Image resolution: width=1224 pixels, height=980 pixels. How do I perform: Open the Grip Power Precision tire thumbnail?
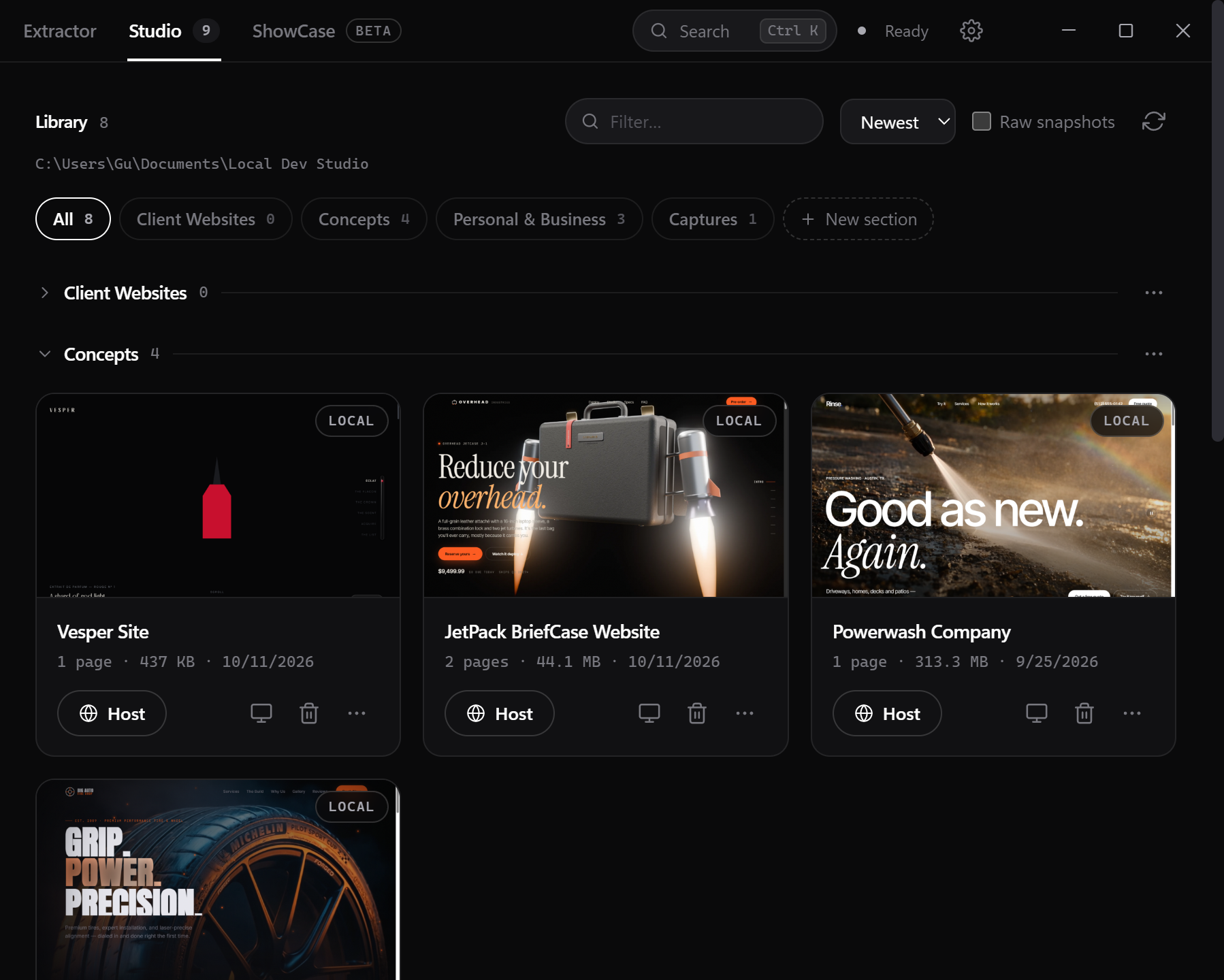218,880
